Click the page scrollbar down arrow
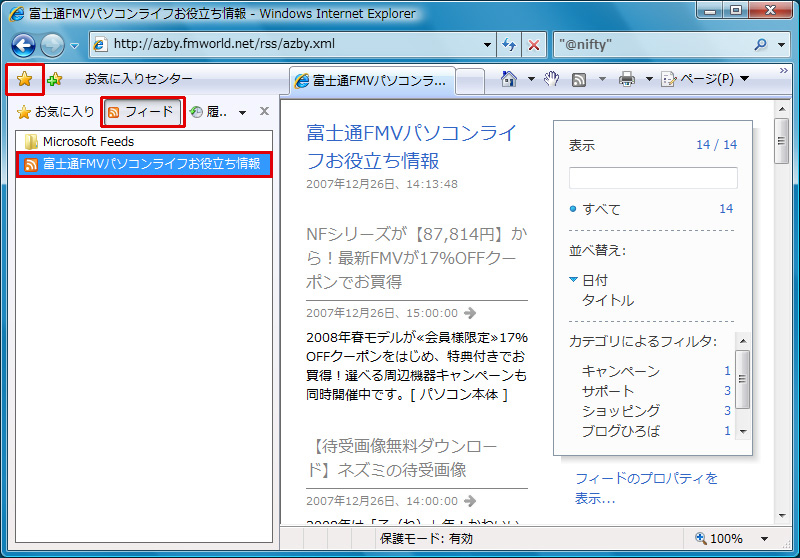Screen dimensions: 800x558 pos(782,516)
